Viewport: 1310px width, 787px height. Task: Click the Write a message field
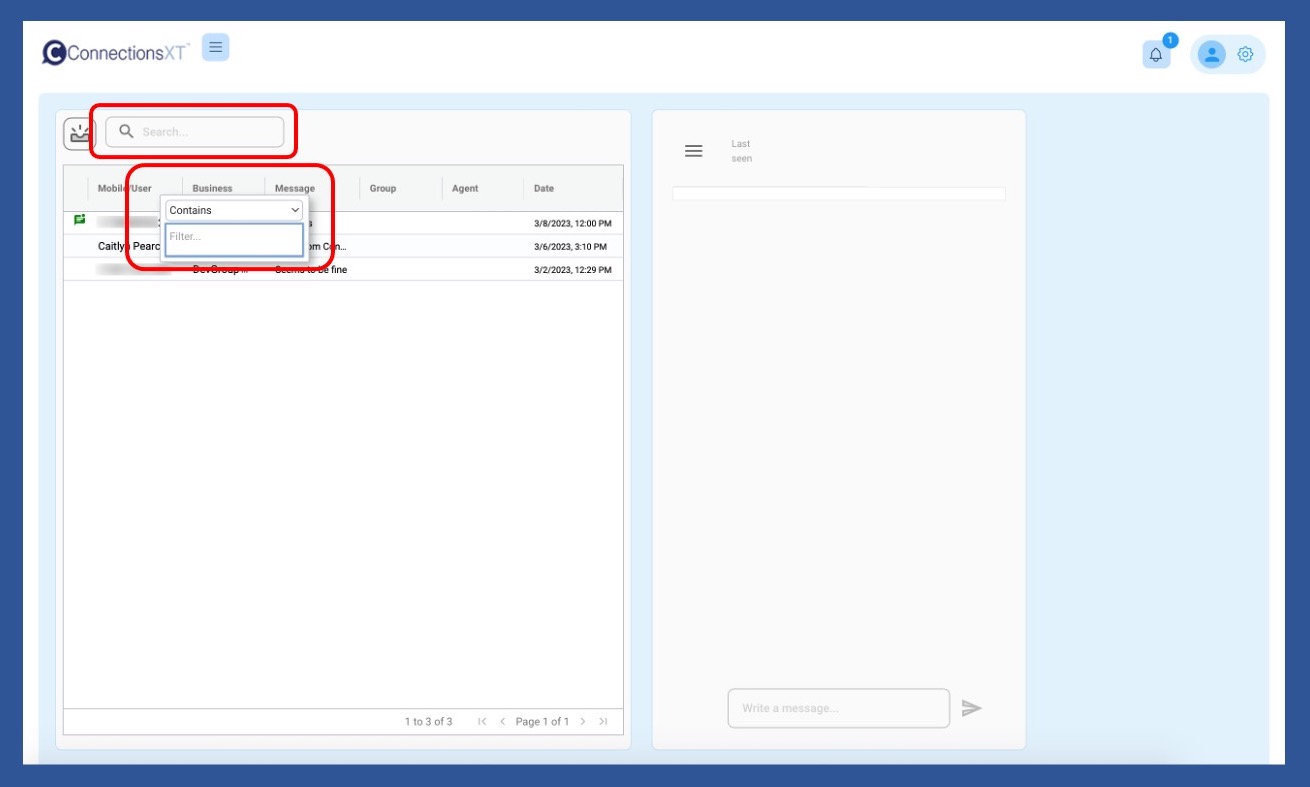click(x=838, y=708)
